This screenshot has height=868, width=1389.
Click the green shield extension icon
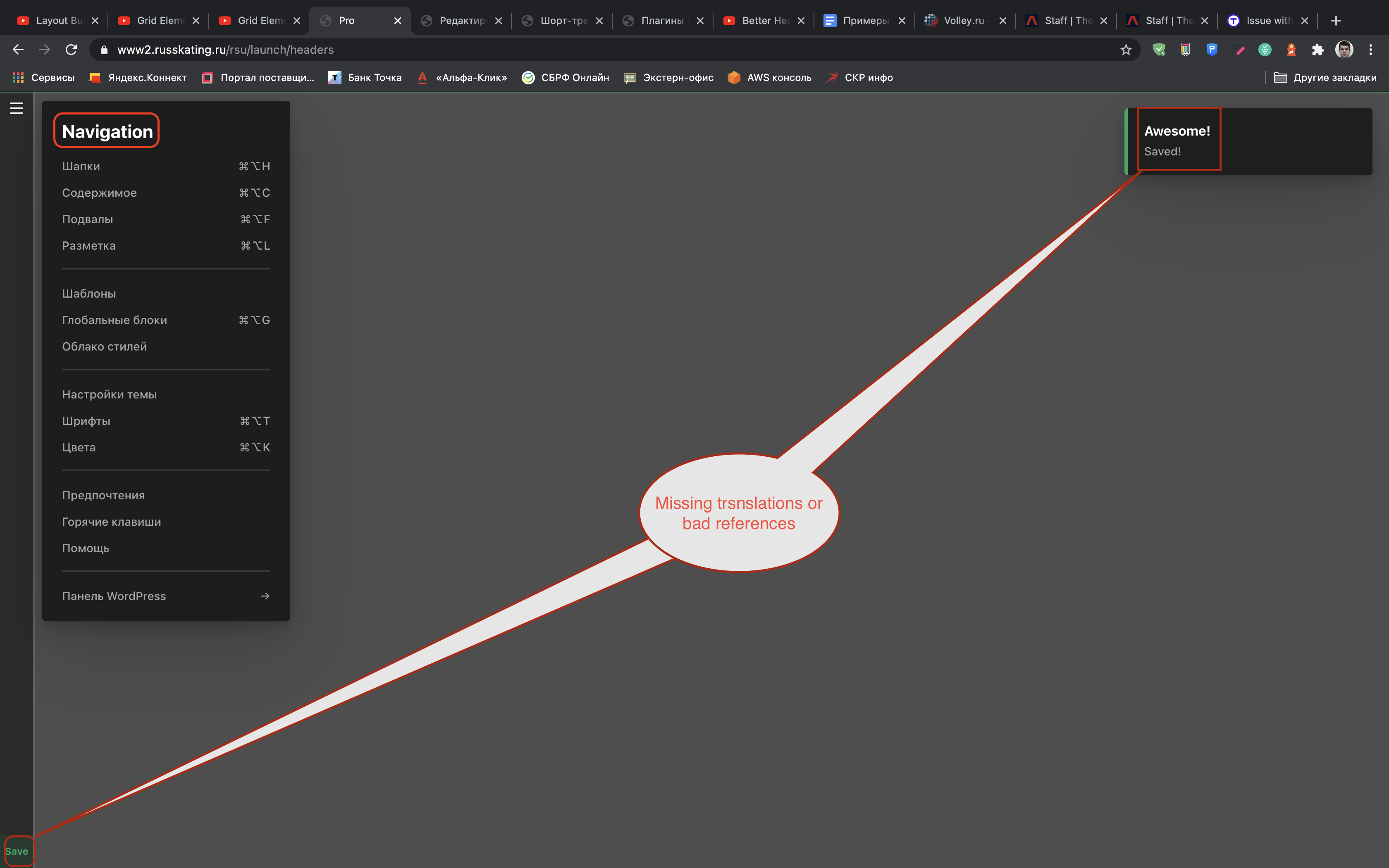[1159, 50]
